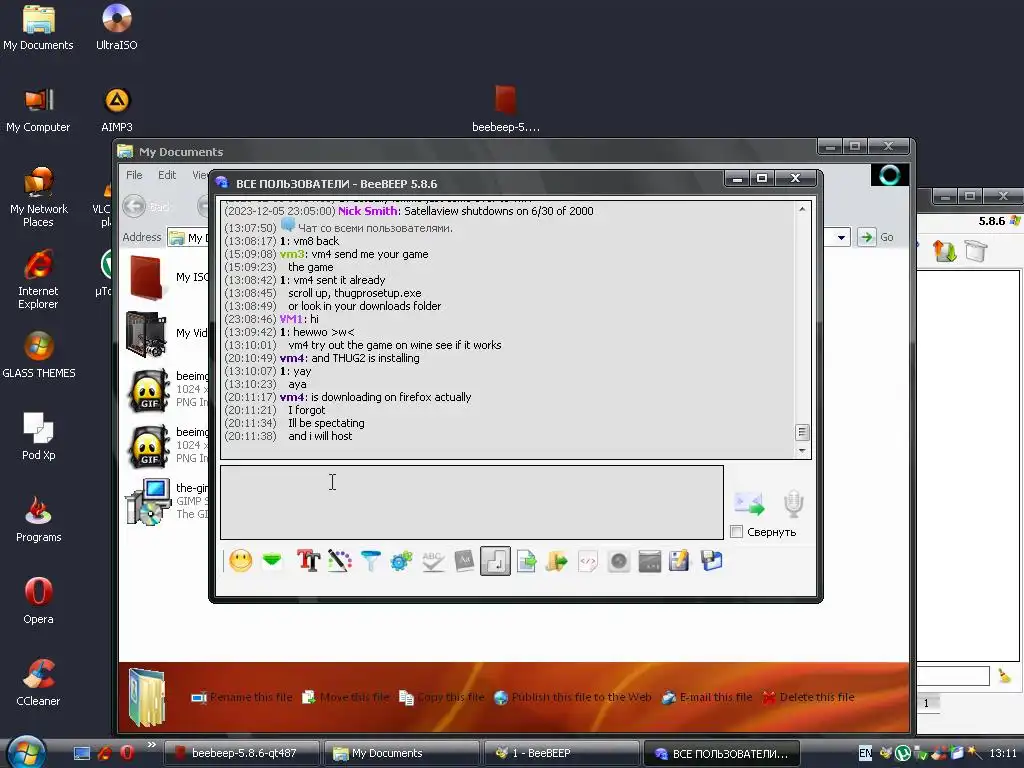Click the gray dictionary book icon

(464, 561)
